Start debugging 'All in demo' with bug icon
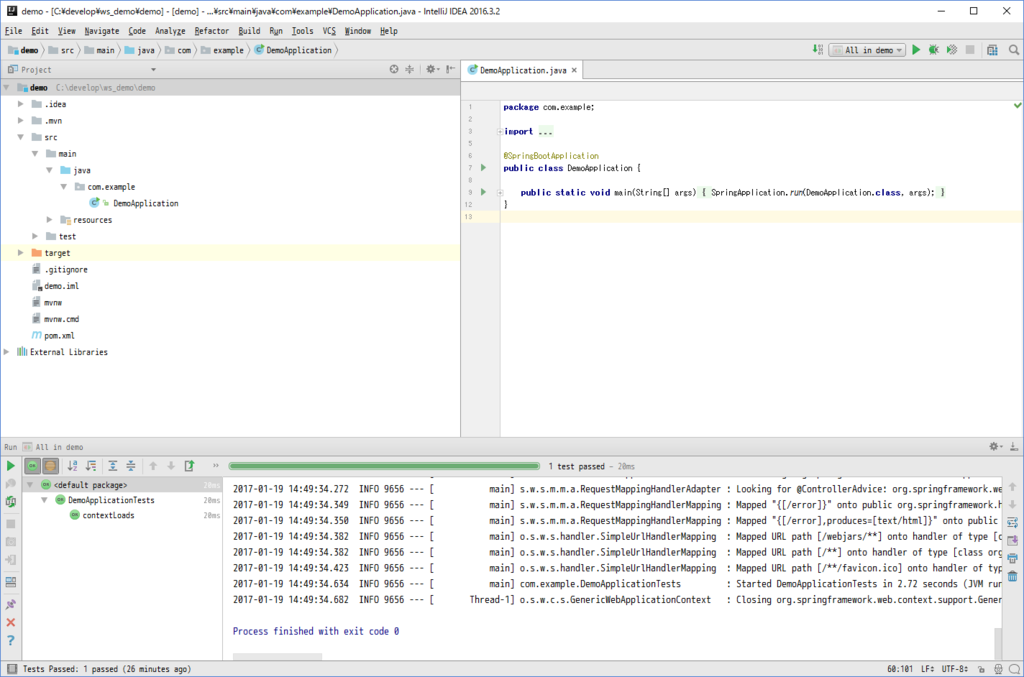This screenshot has width=1024, height=677. point(934,50)
